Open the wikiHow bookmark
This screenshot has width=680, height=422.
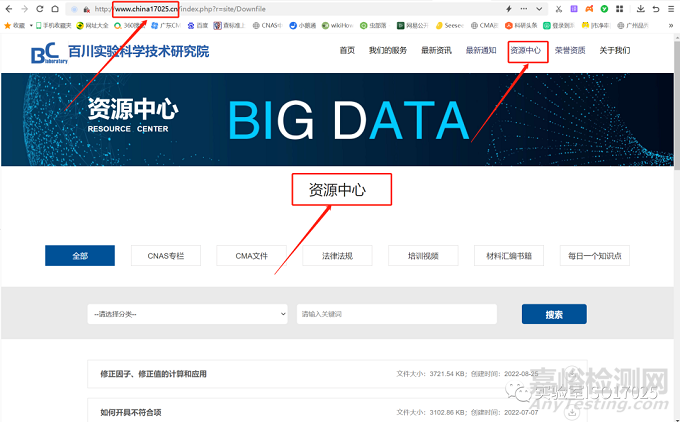337,26
